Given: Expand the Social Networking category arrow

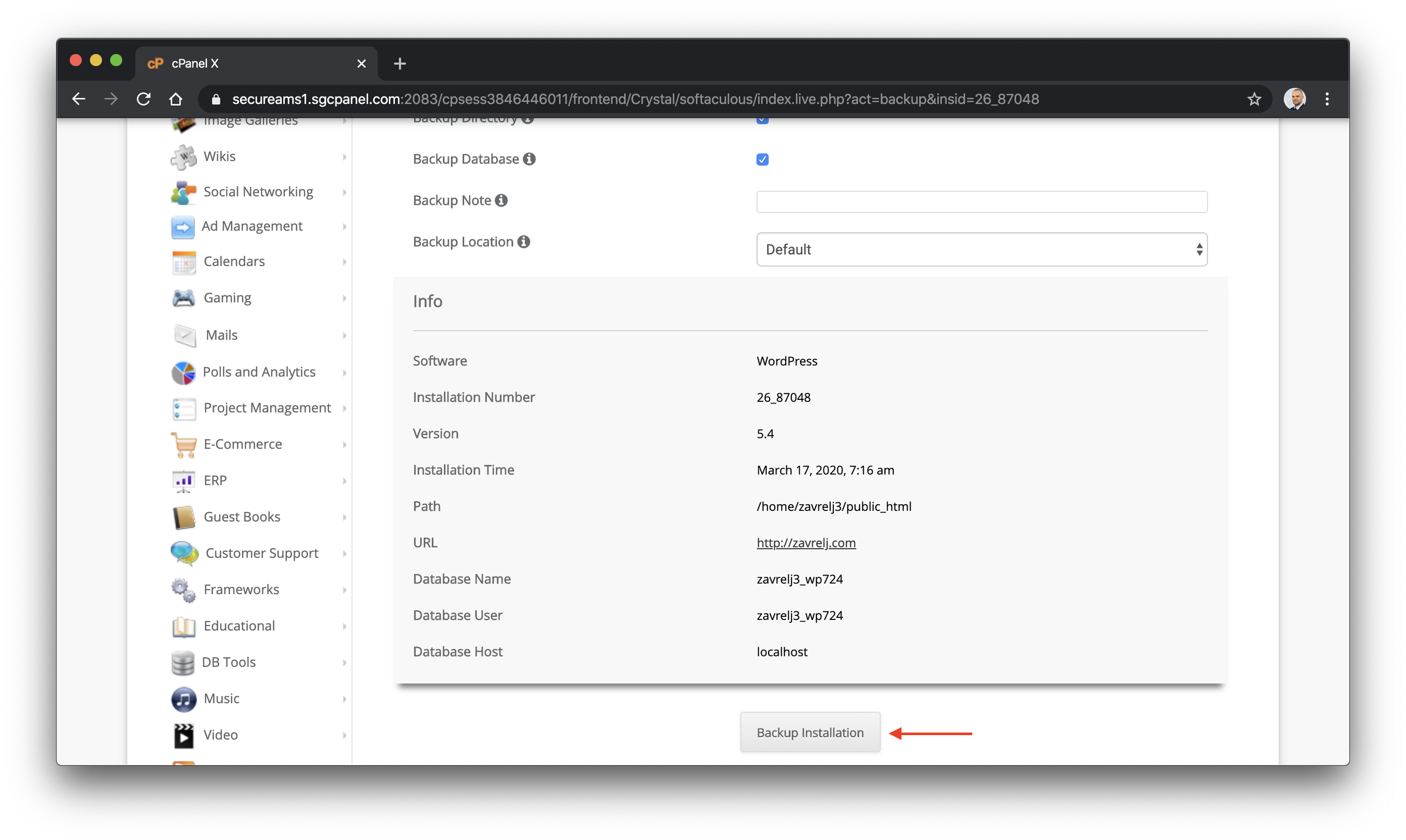Looking at the screenshot, I should coord(344,193).
